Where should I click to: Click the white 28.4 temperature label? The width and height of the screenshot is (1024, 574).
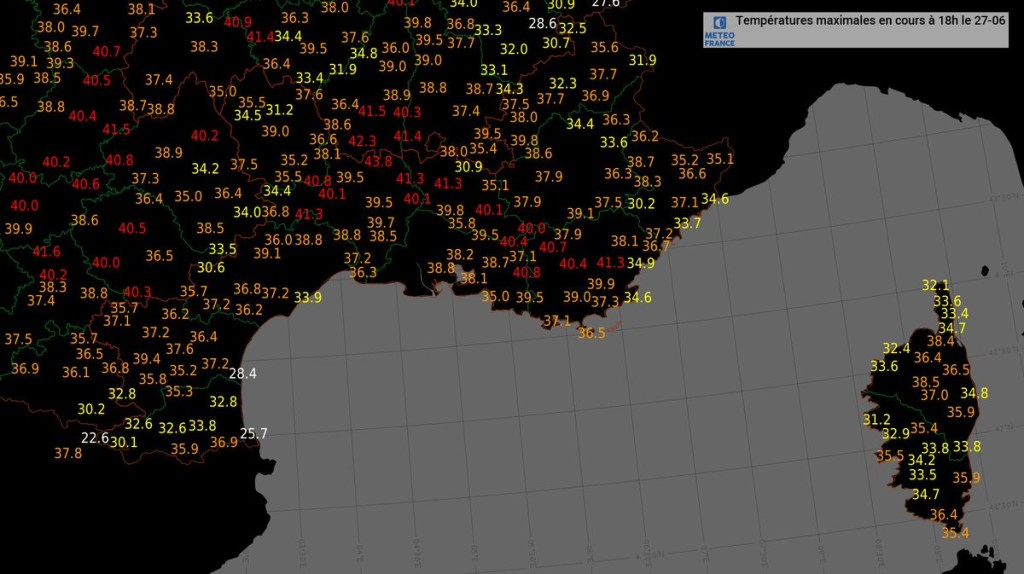tap(242, 374)
